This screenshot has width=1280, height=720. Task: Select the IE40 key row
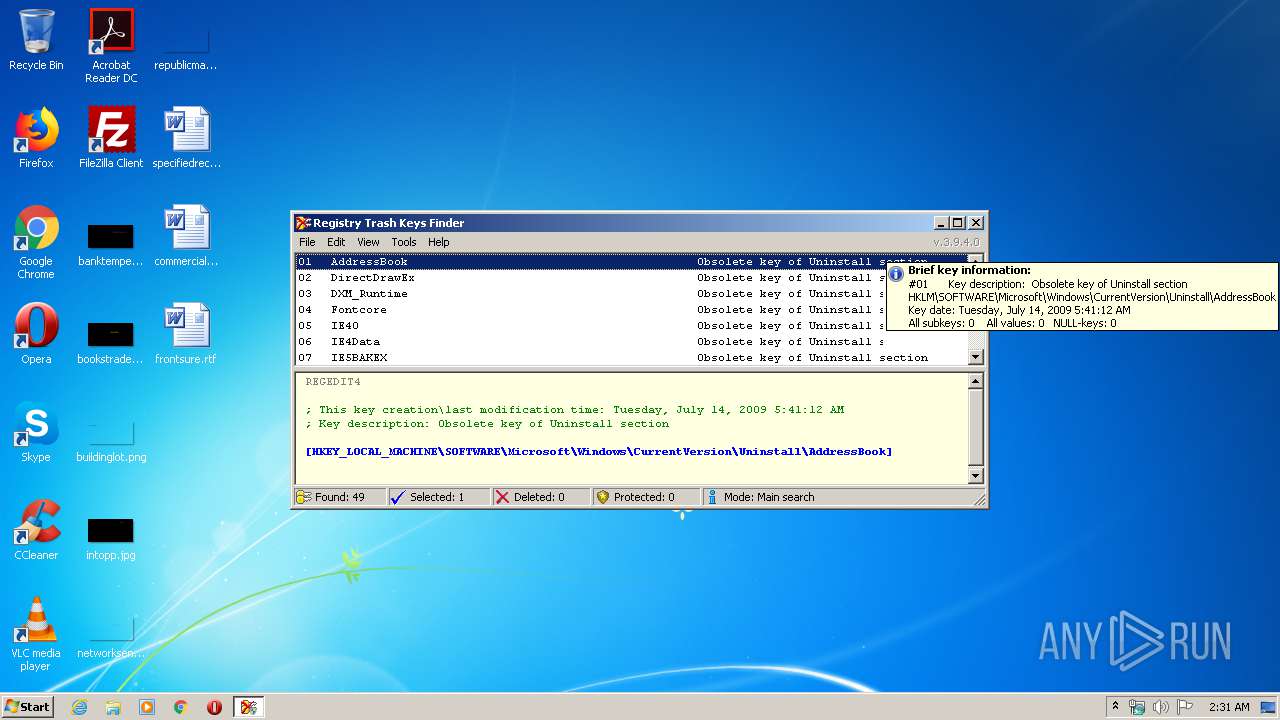(x=632, y=326)
